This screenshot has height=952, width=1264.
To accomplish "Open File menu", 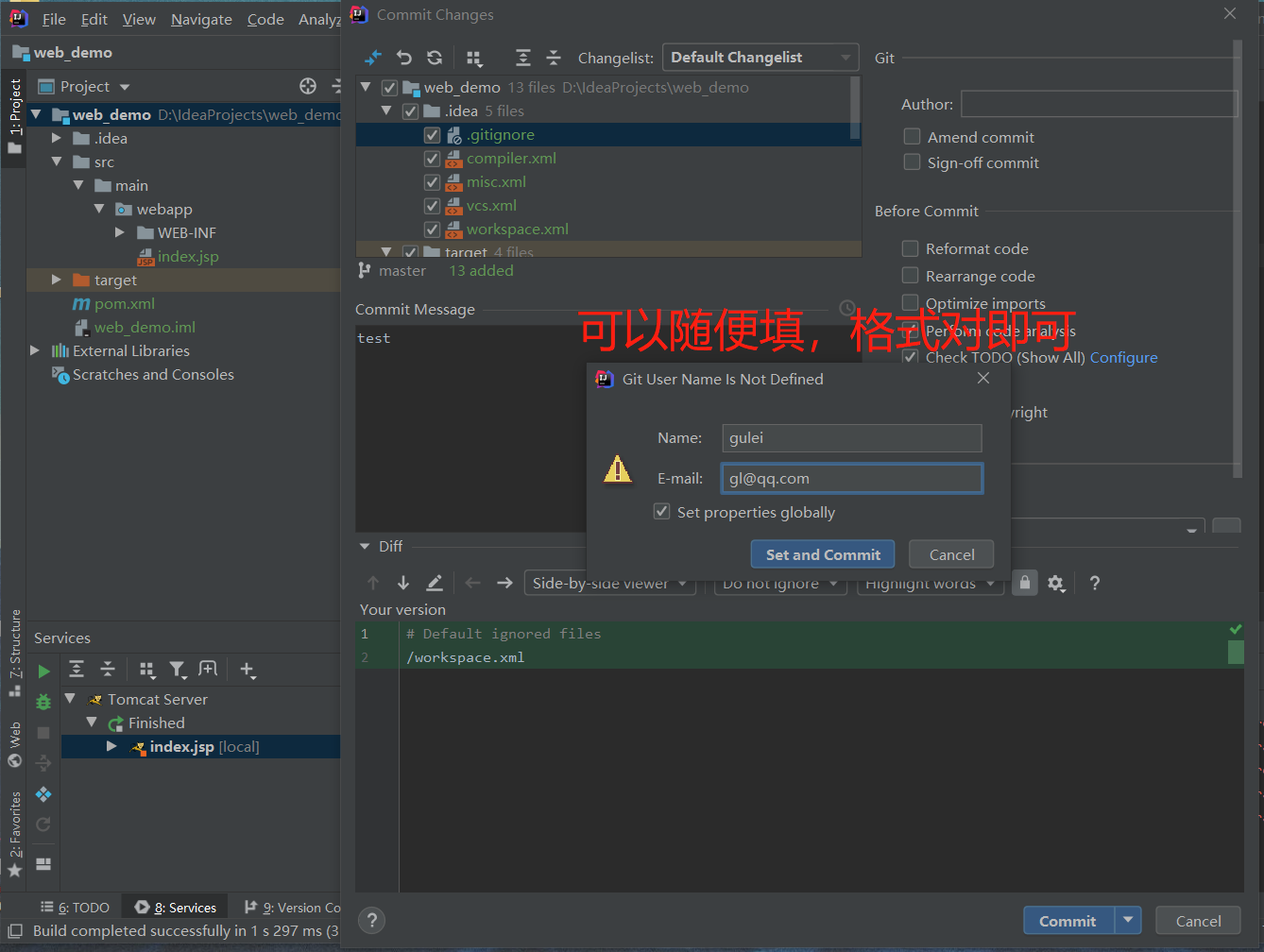I will tap(54, 19).
